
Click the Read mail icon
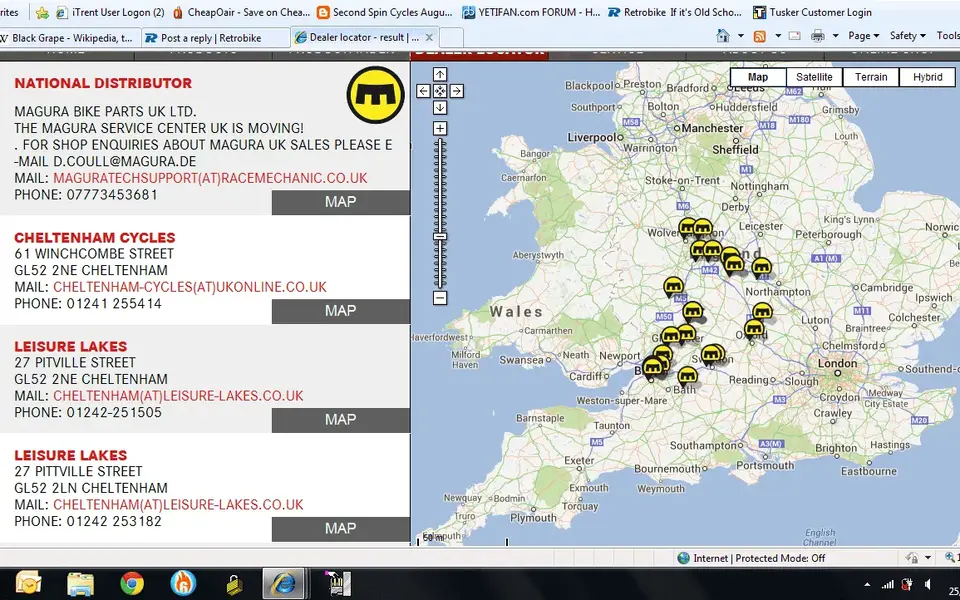click(795, 36)
